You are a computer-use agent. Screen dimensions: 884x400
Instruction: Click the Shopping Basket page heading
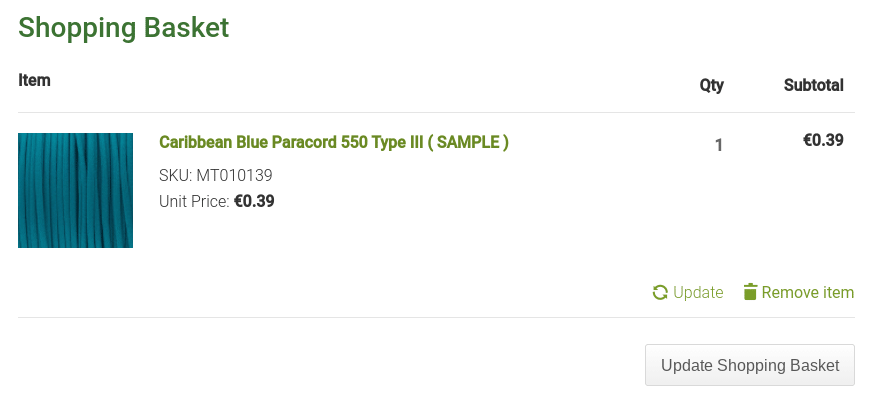(124, 27)
